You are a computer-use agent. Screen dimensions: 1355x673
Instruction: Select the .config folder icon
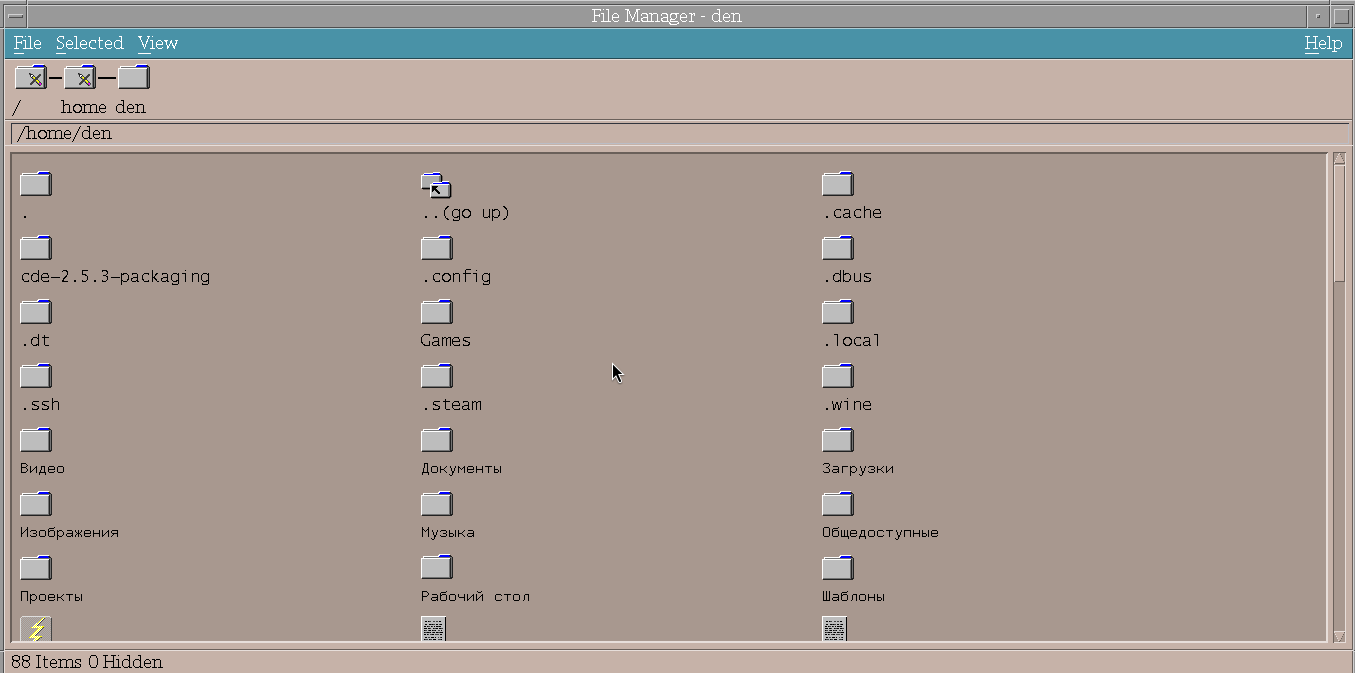click(437, 248)
